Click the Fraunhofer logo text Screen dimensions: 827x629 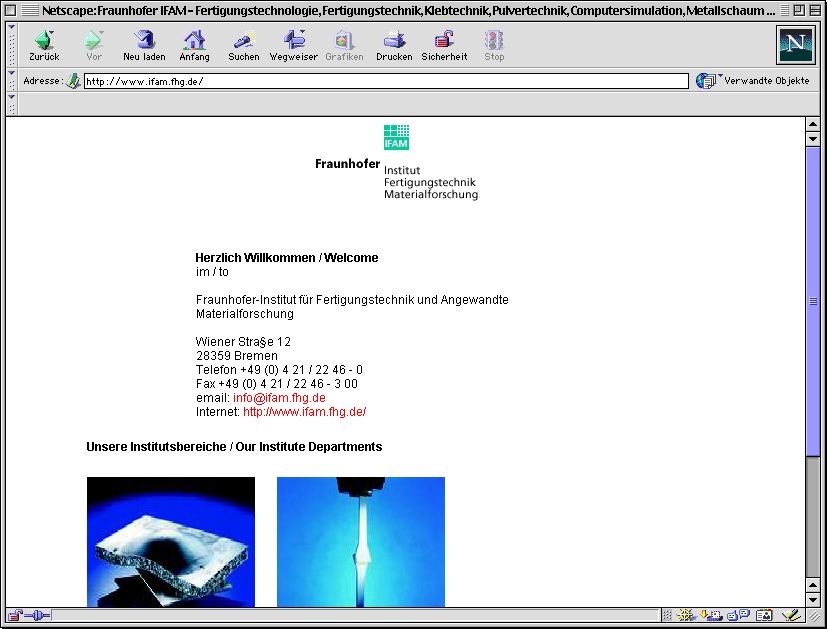348,163
